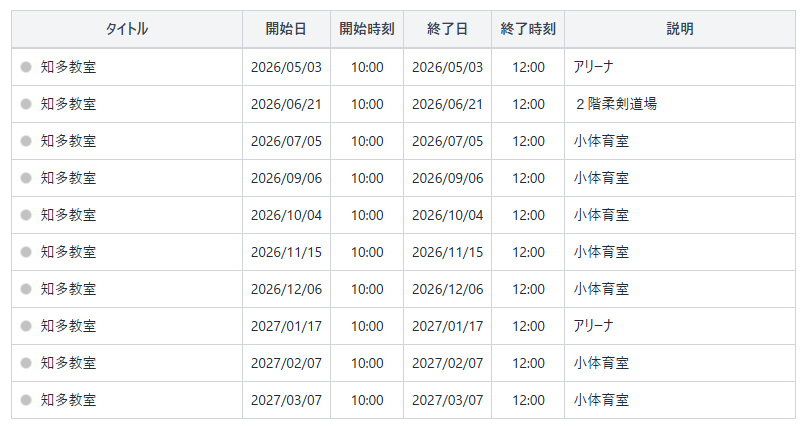Click the gray dot in the 2027/01/17 row
The width and height of the screenshot is (806, 430).
26,326
